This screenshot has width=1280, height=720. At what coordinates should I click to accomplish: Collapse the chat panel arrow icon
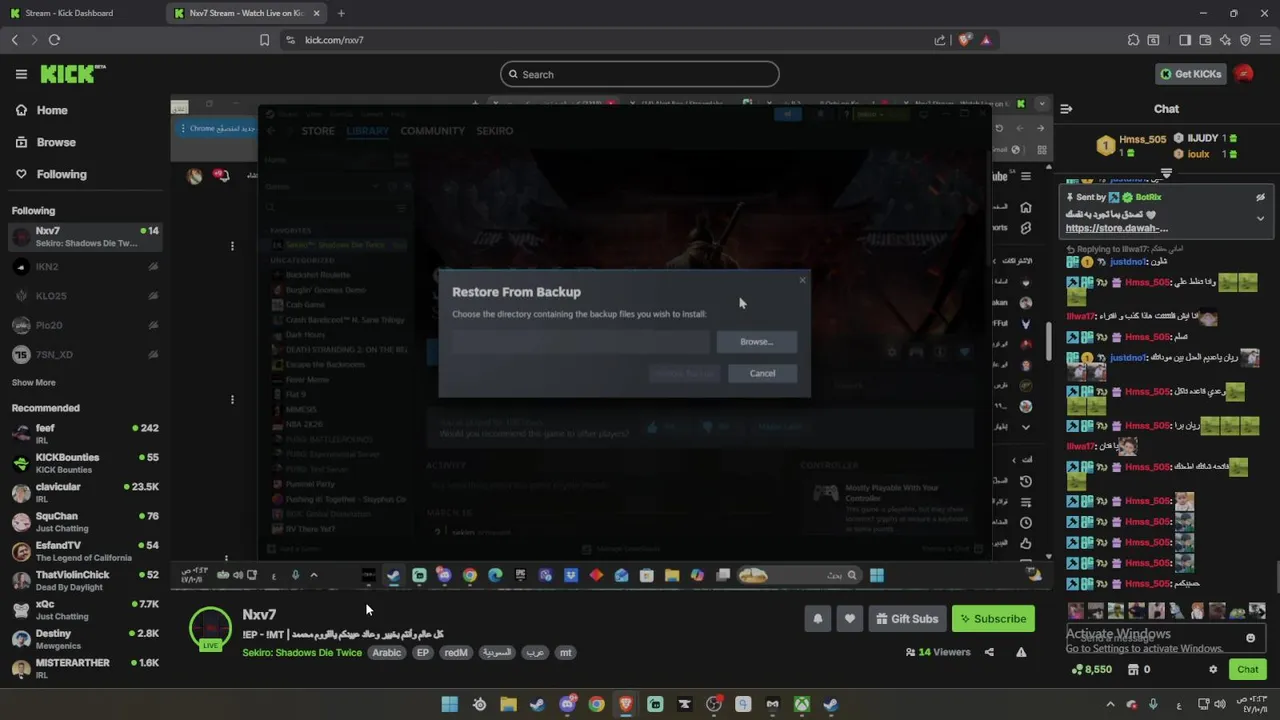coord(1066,109)
